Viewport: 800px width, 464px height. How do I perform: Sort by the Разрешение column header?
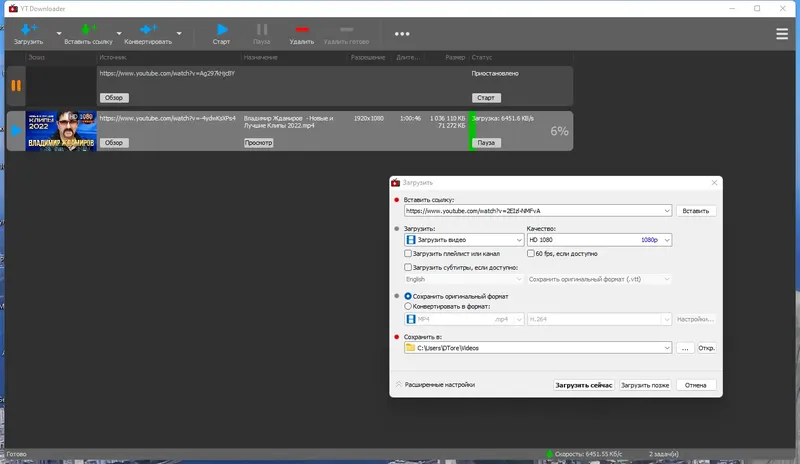[x=367, y=57]
